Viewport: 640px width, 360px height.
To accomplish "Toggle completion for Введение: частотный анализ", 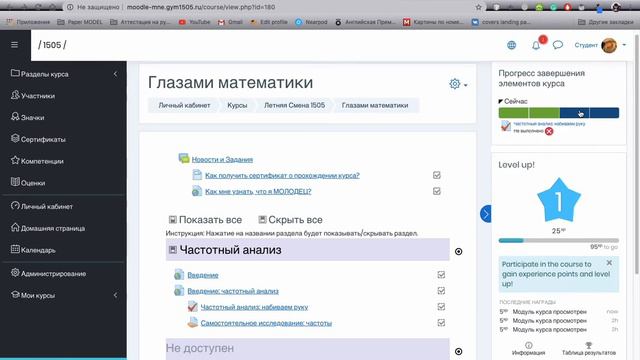I will 441,291.
